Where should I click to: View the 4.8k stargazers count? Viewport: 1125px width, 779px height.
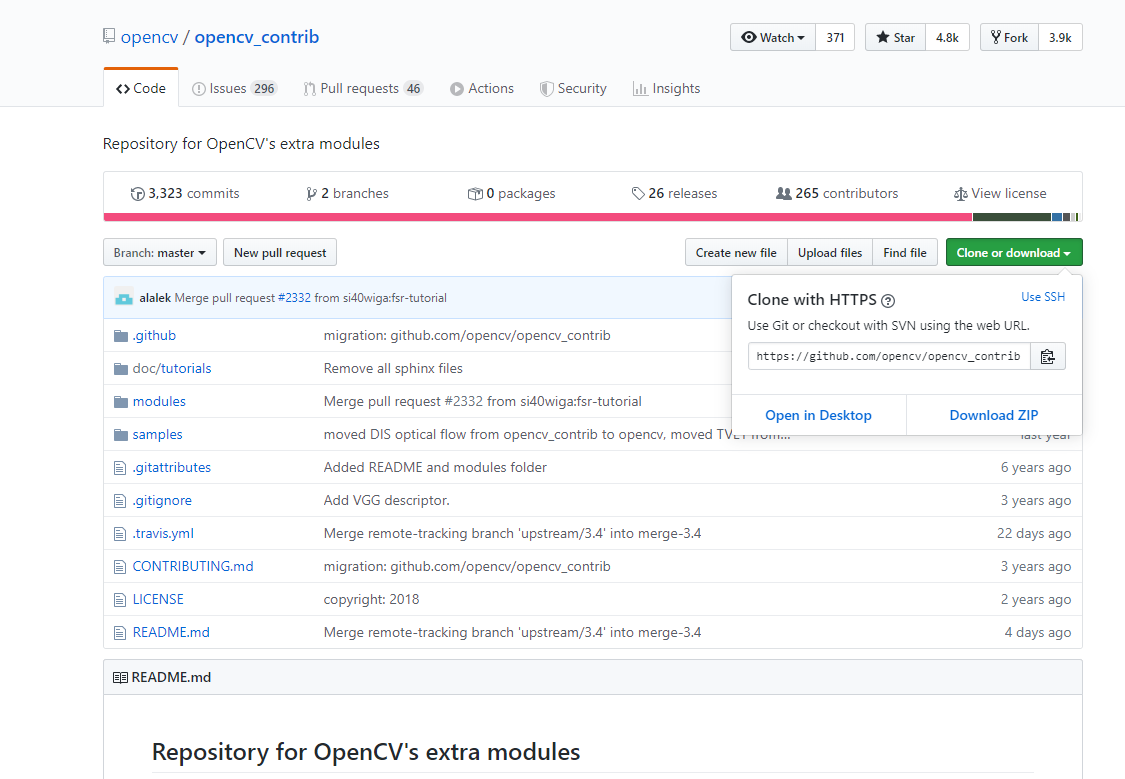coord(947,37)
